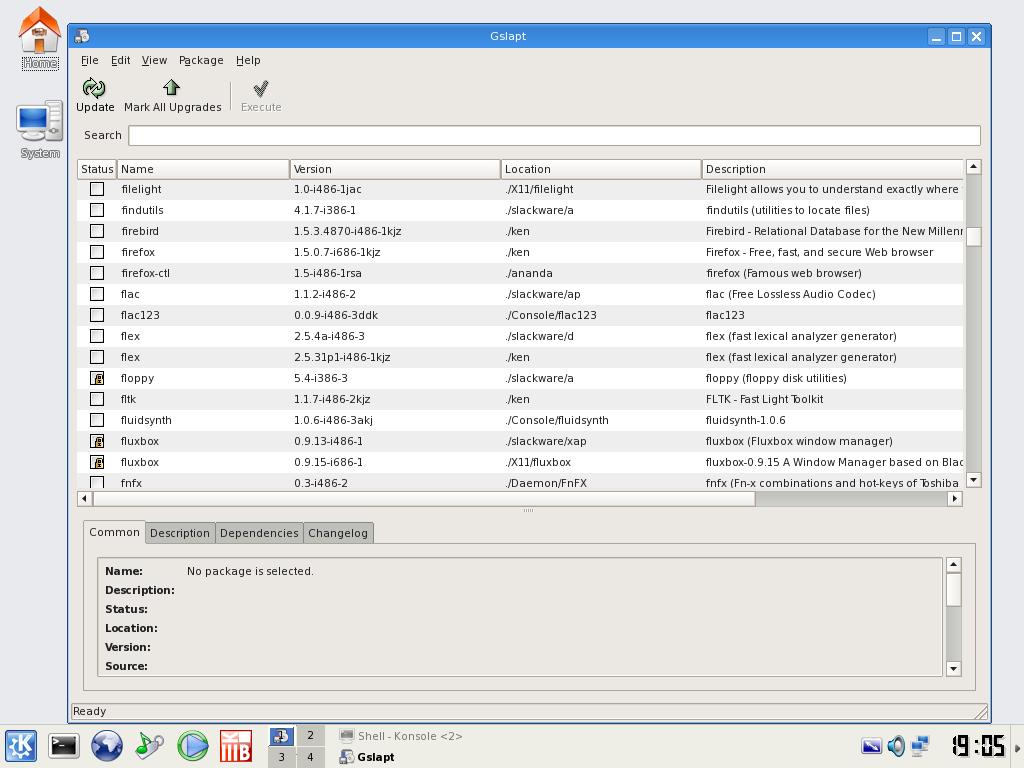Click horizontal scrollbar left arrow
Image resolution: width=1024 pixels, height=768 pixels.
point(84,498)
